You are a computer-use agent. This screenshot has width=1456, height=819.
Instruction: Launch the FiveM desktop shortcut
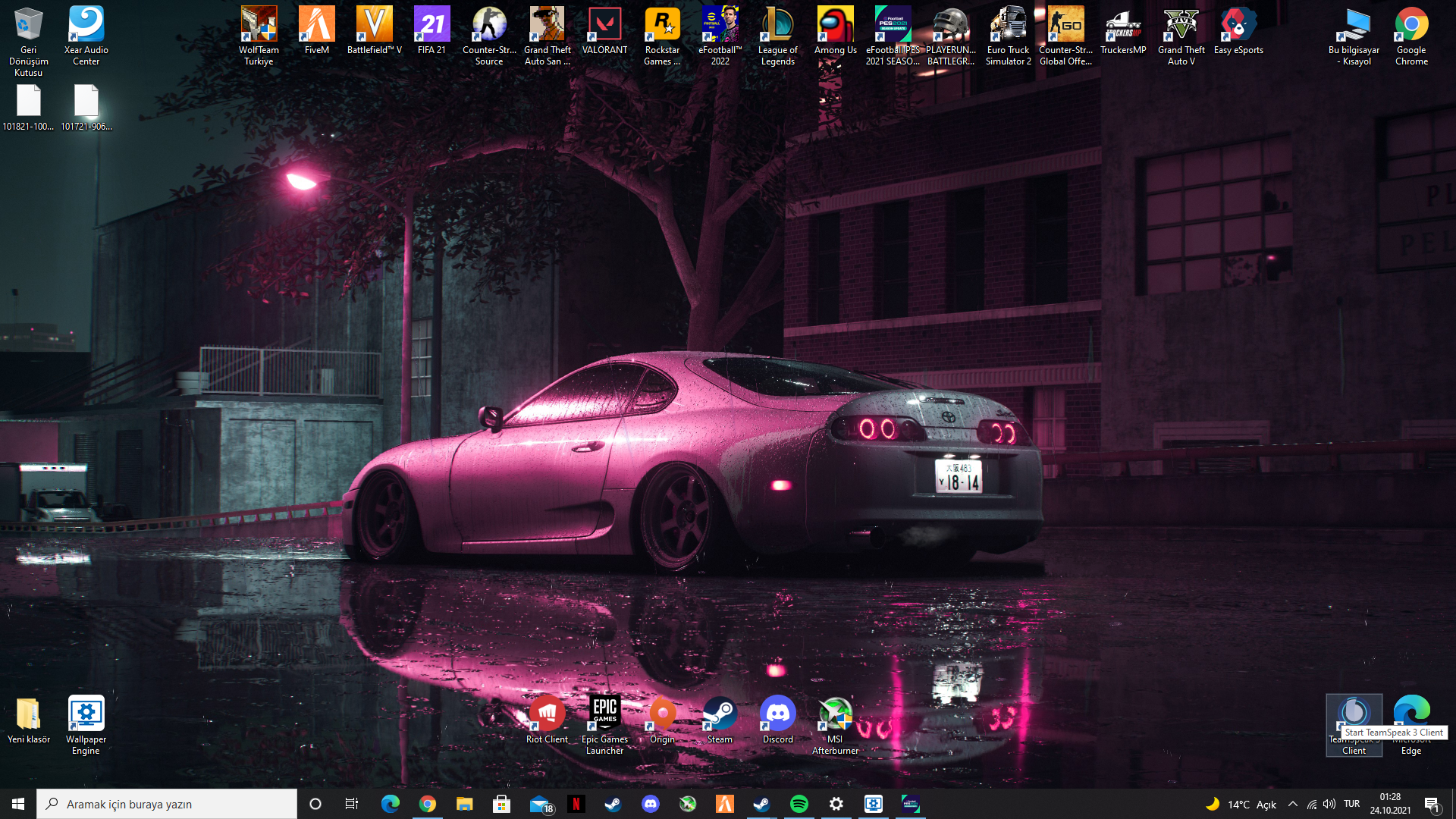coord(316,30)
